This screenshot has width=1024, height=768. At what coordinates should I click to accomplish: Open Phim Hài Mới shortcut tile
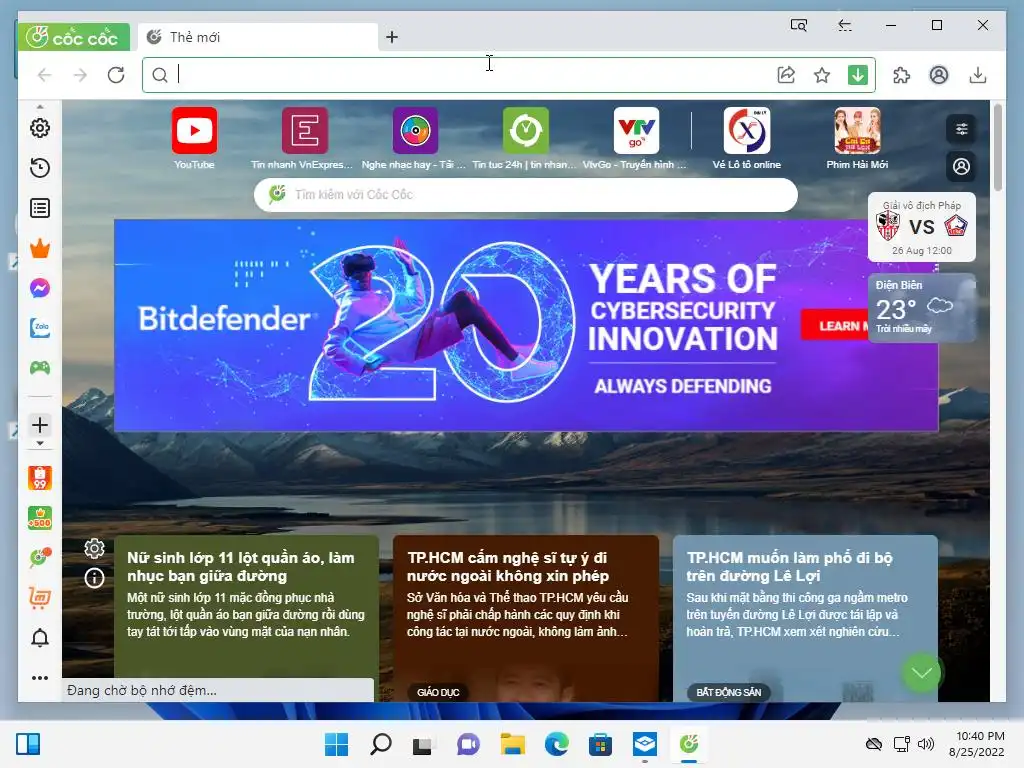857,138
